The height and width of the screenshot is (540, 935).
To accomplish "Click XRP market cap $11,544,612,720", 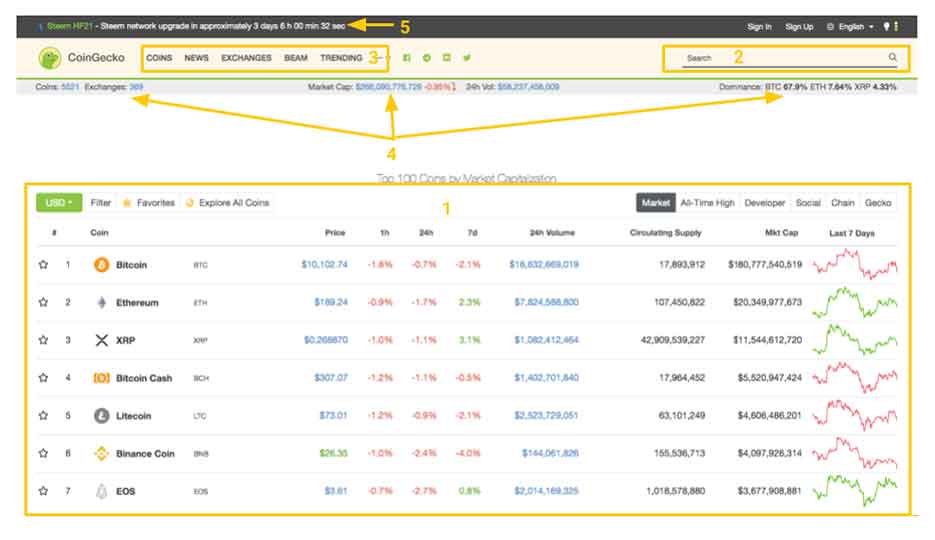I will point(767,340).
